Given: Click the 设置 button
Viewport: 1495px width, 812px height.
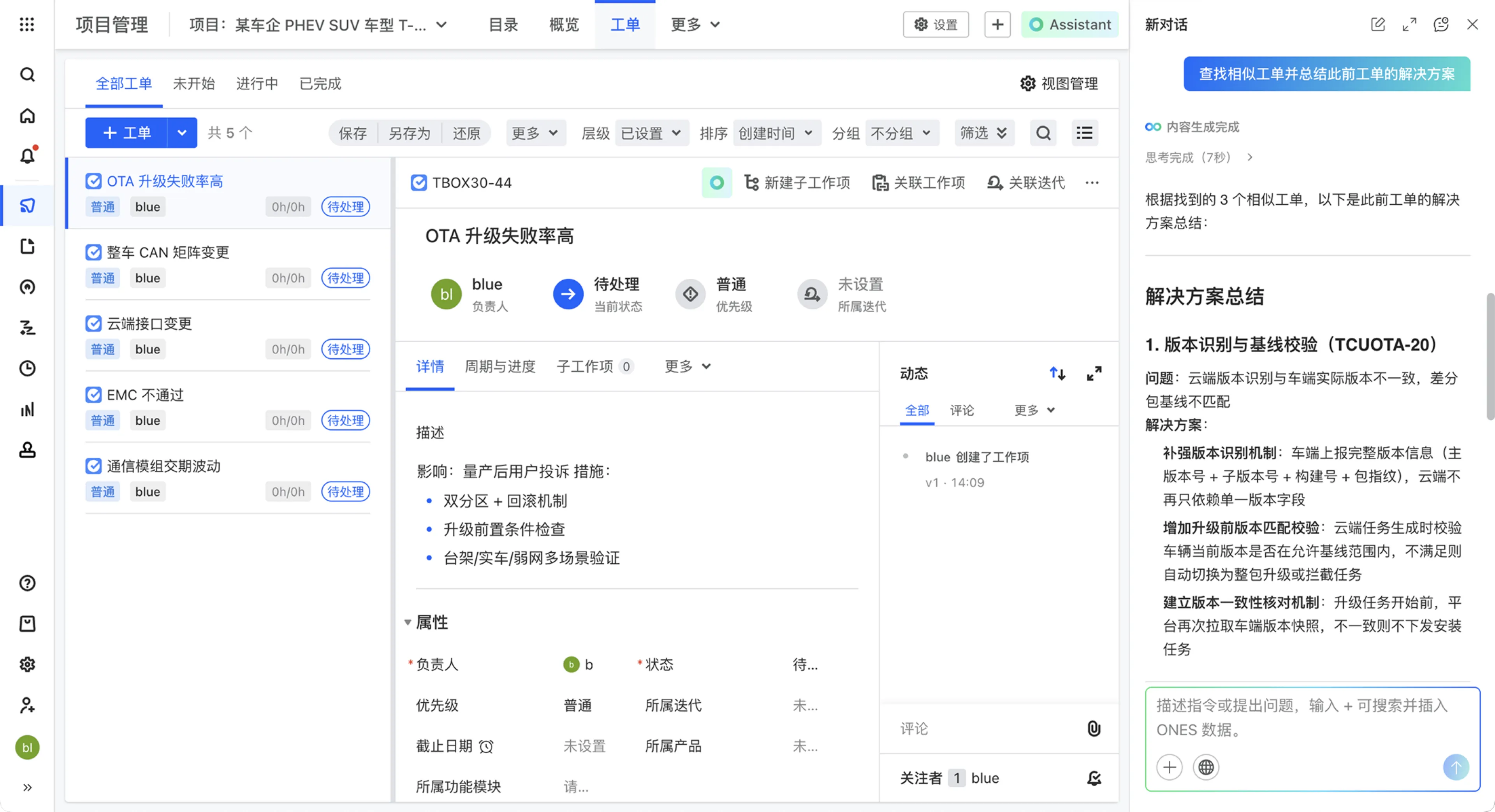Looking at the screenshot, I should pos(936,25).
